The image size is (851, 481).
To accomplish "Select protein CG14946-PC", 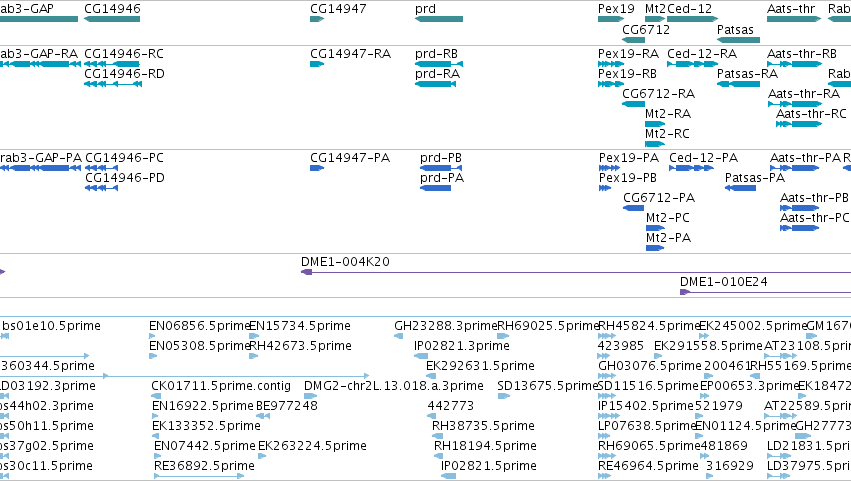I will pyautogui.click(x=101, y=168).
